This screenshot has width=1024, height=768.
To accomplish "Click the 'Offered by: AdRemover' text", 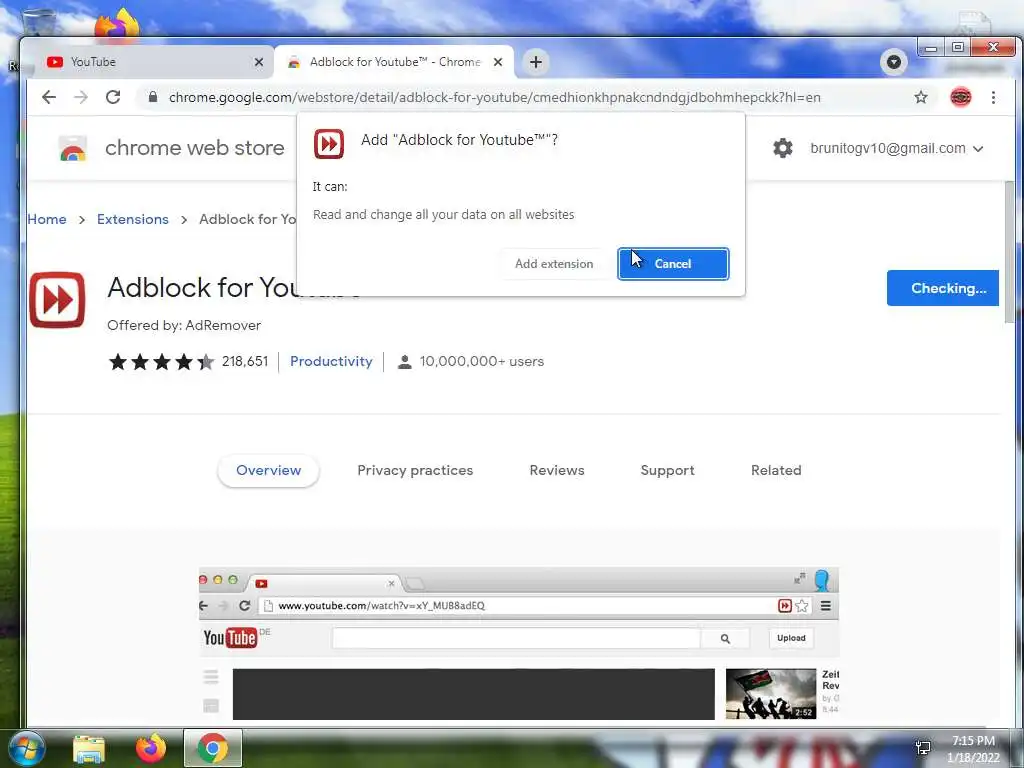I will (184, 325).
